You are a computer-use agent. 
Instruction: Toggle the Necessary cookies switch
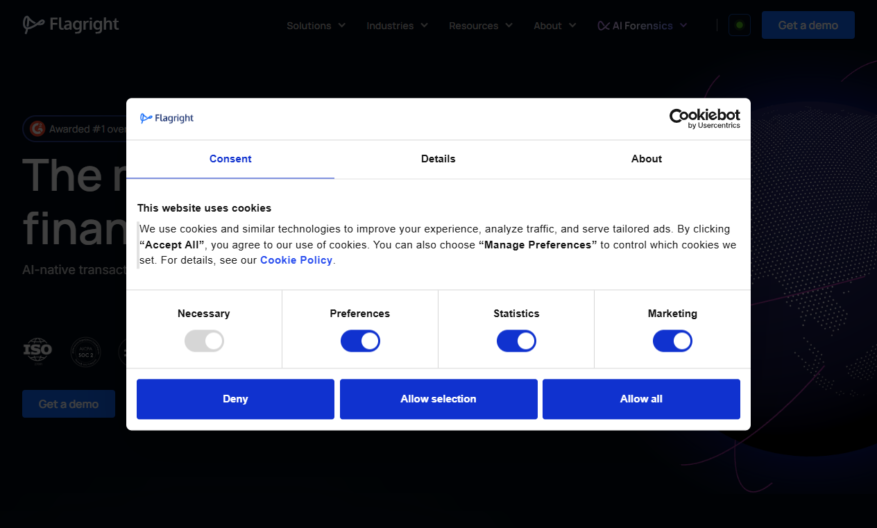coord(204,341)
